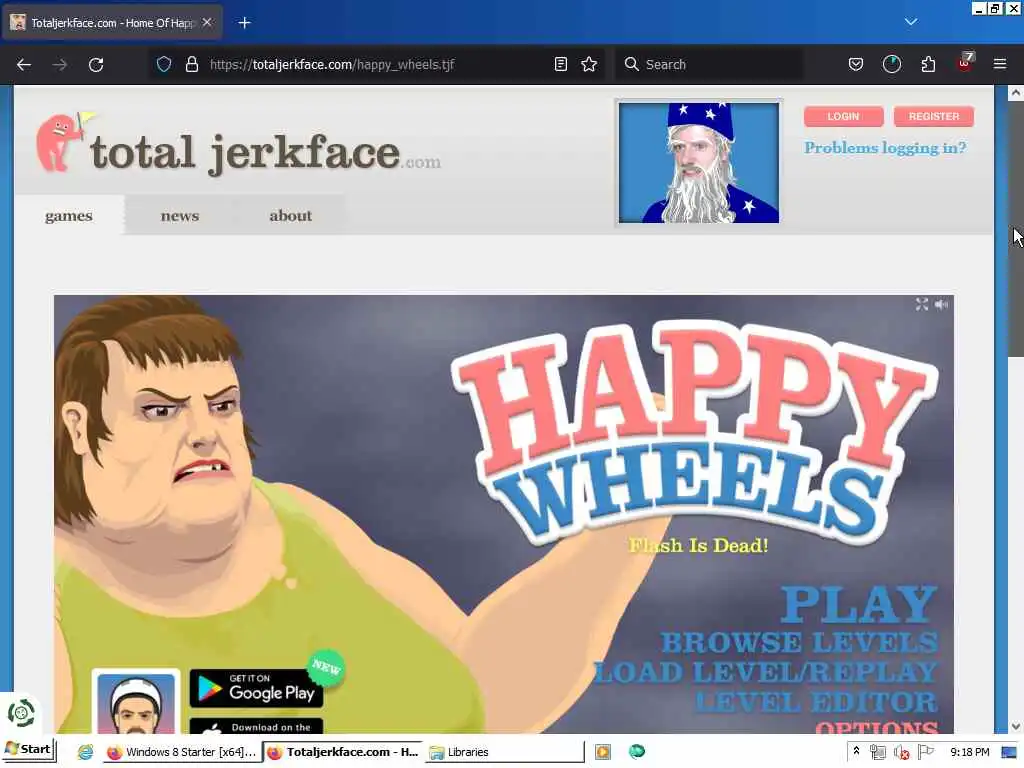Open the tracking protection shield
The image size is (1024, 768).
(164, 64)
